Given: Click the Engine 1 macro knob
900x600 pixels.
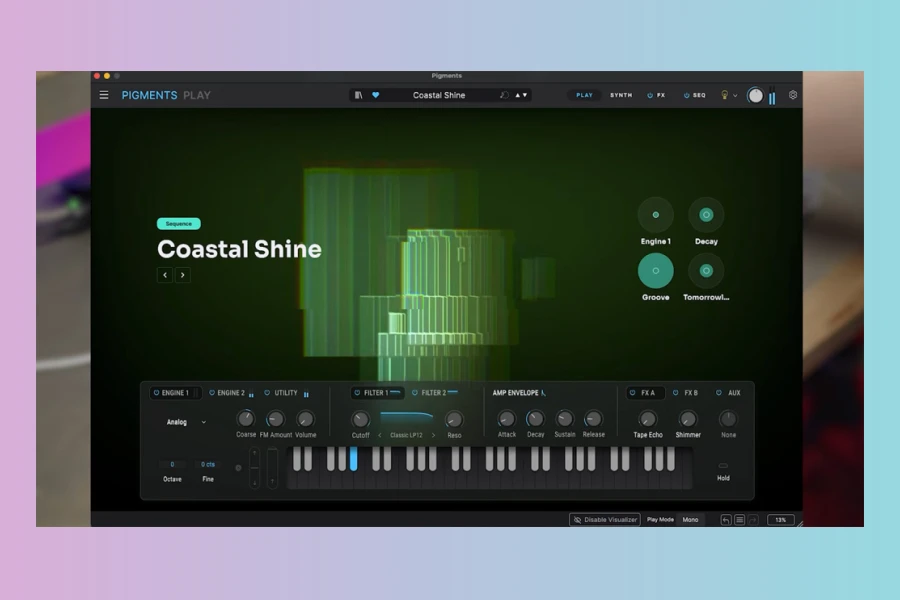Looking at the screenshot, I should pyautogui.click(x=655, y=215).
